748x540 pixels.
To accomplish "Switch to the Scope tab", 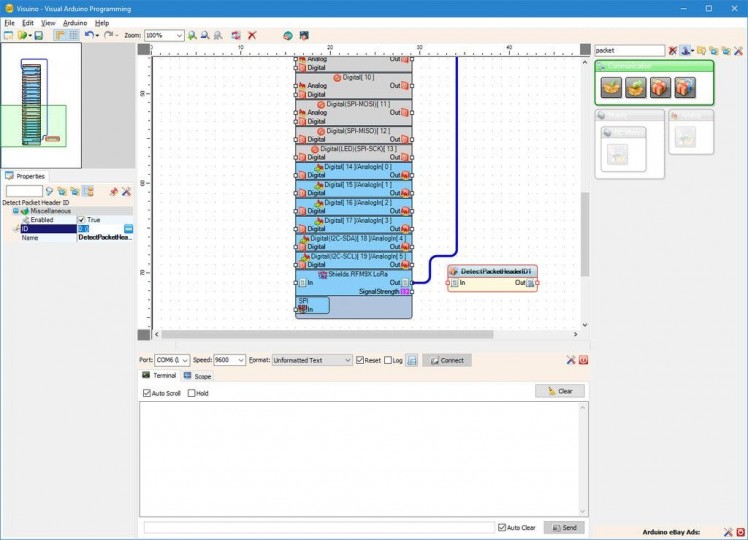I will click(x=197, y=376).
